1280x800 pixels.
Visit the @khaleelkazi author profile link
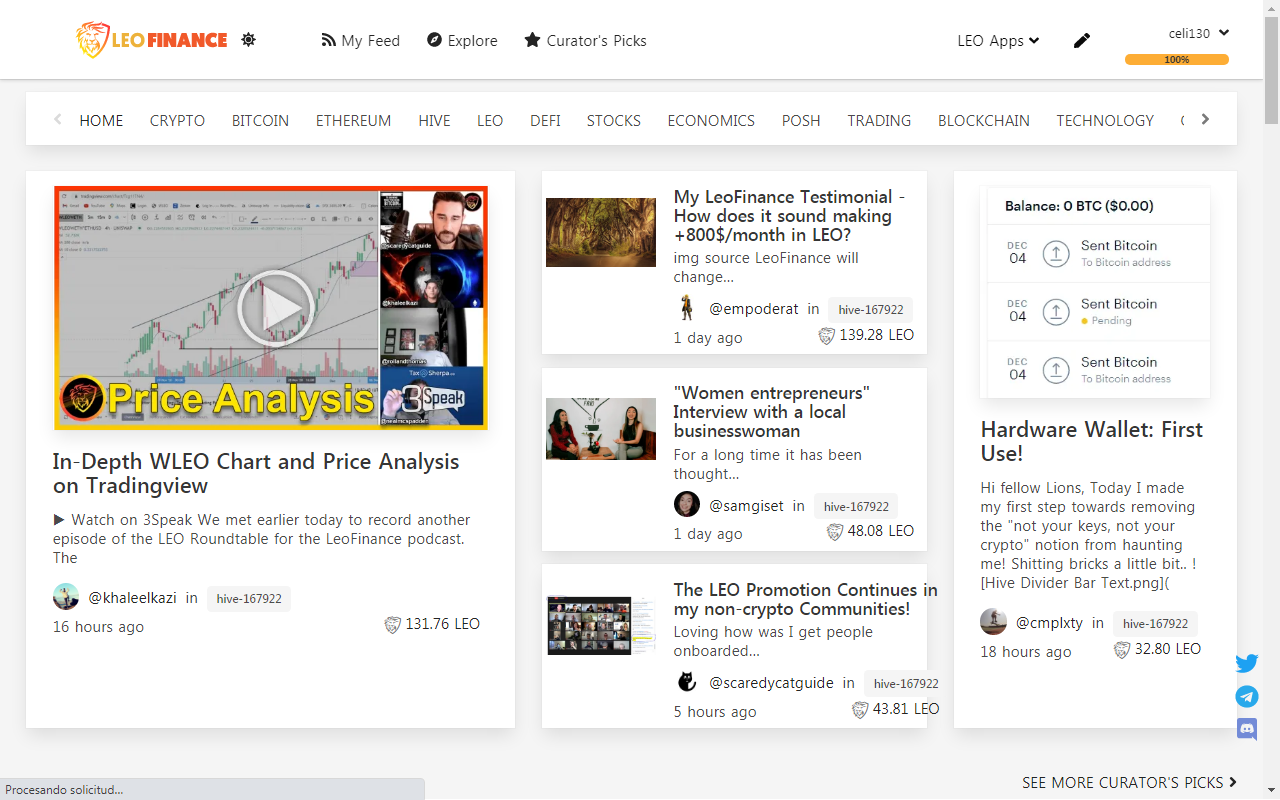(x=133, y=598)
